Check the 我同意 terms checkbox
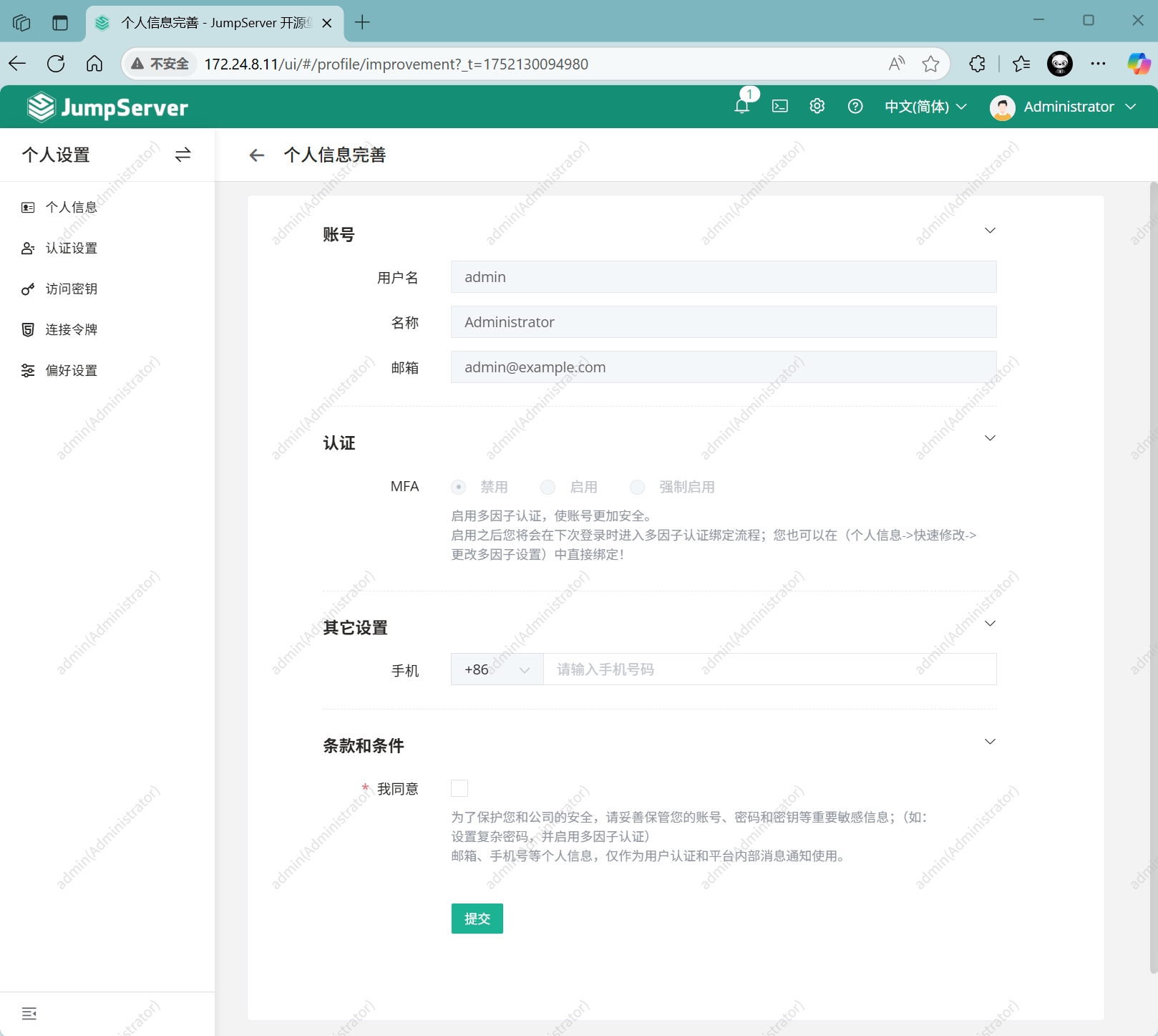 click(459, 788)
